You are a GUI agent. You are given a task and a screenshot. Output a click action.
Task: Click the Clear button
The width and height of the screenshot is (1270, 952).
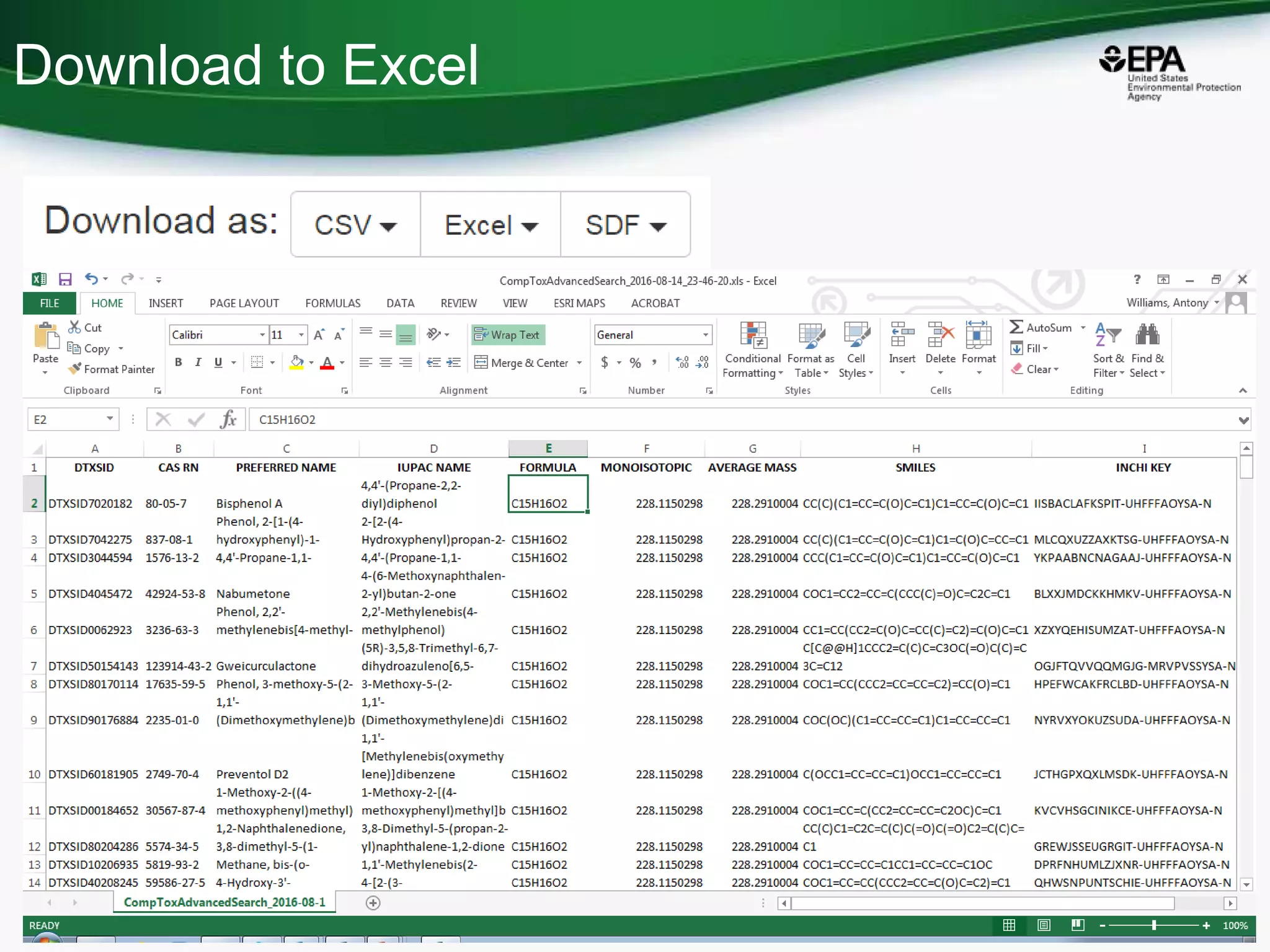tap(1034, 369)
